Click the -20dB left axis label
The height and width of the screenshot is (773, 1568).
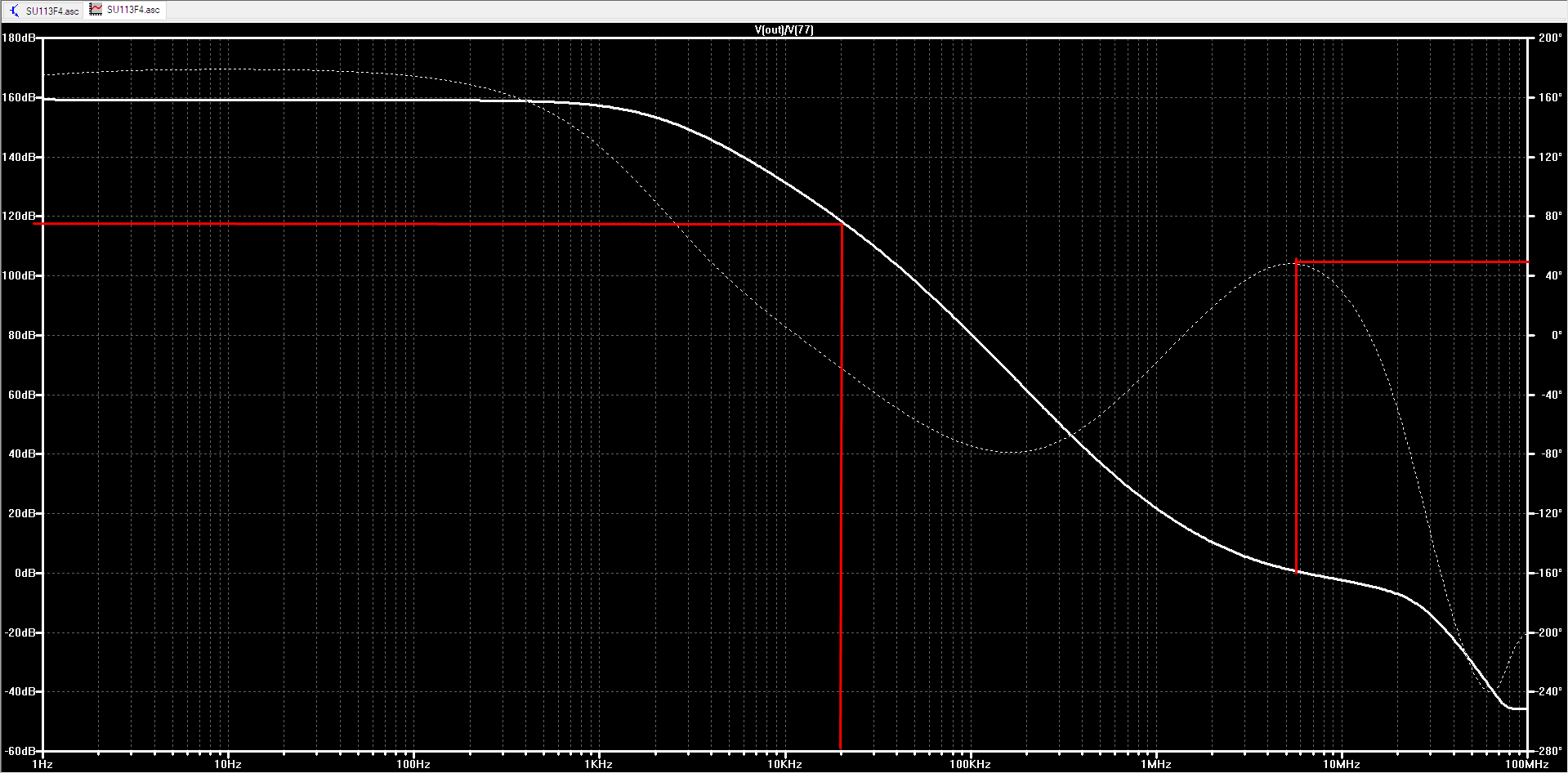tap(20, 632)
